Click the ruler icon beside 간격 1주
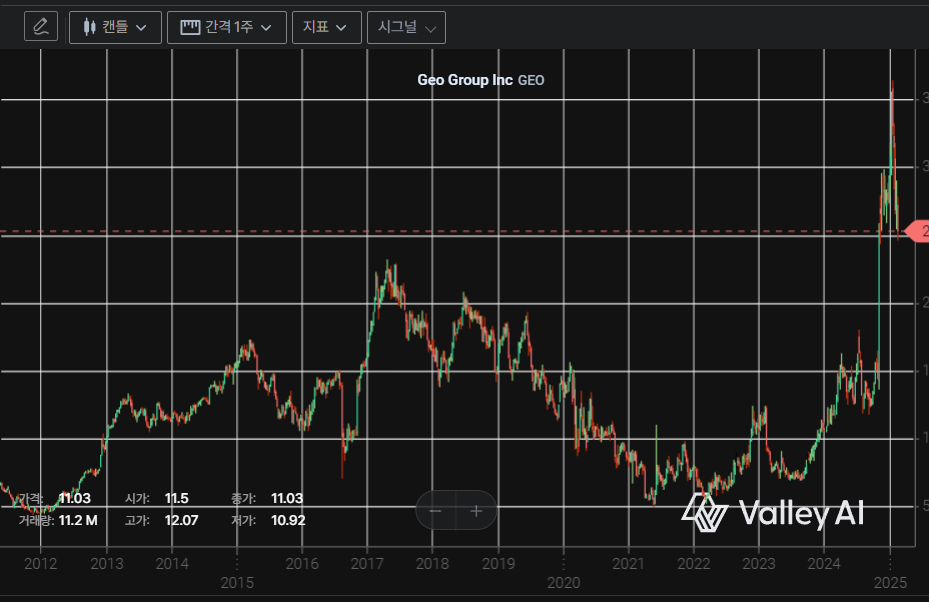This screenshot has height=602, width=929. pos(190,27)
